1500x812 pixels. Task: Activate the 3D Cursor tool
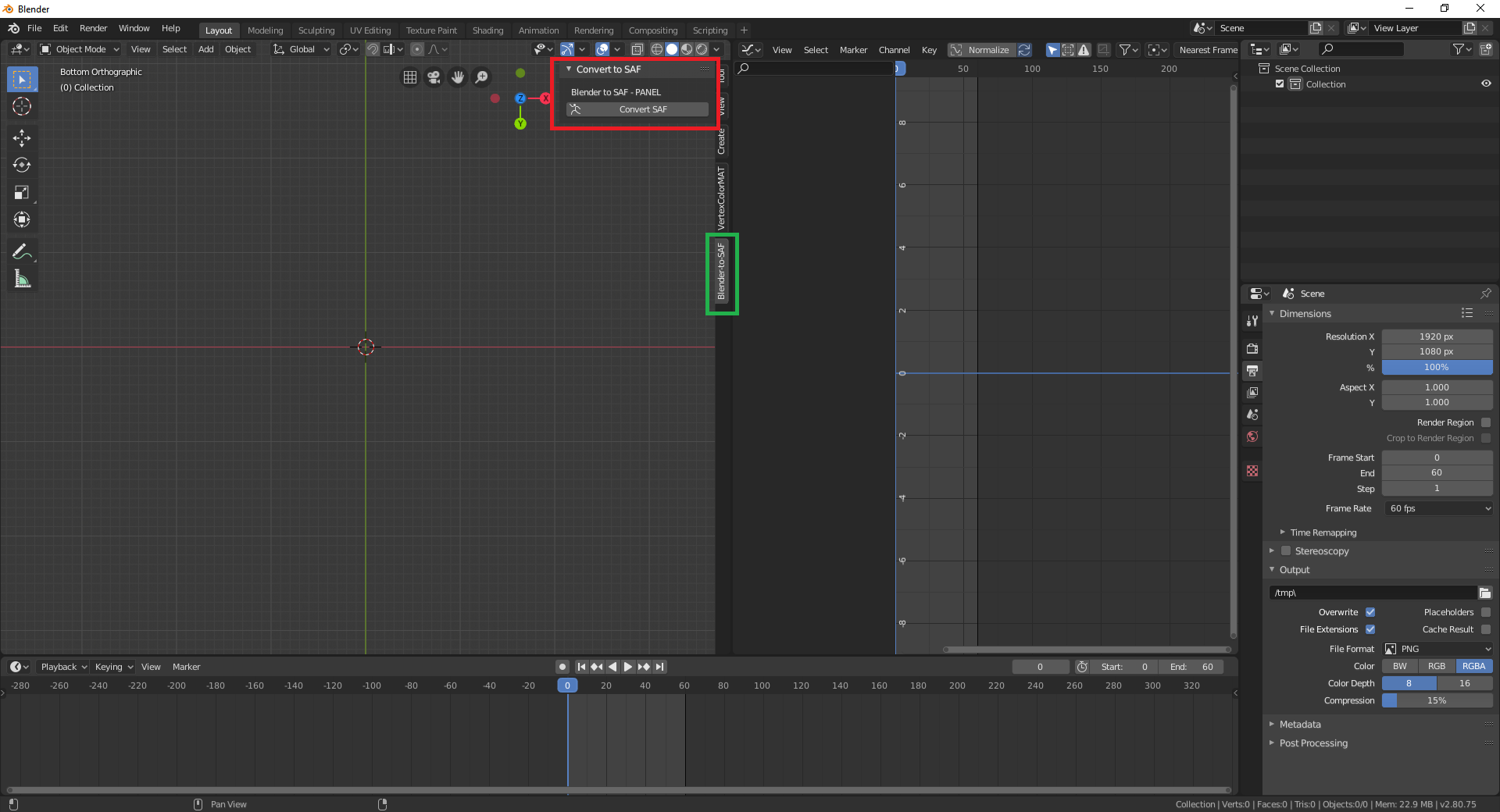coord(22,107)
